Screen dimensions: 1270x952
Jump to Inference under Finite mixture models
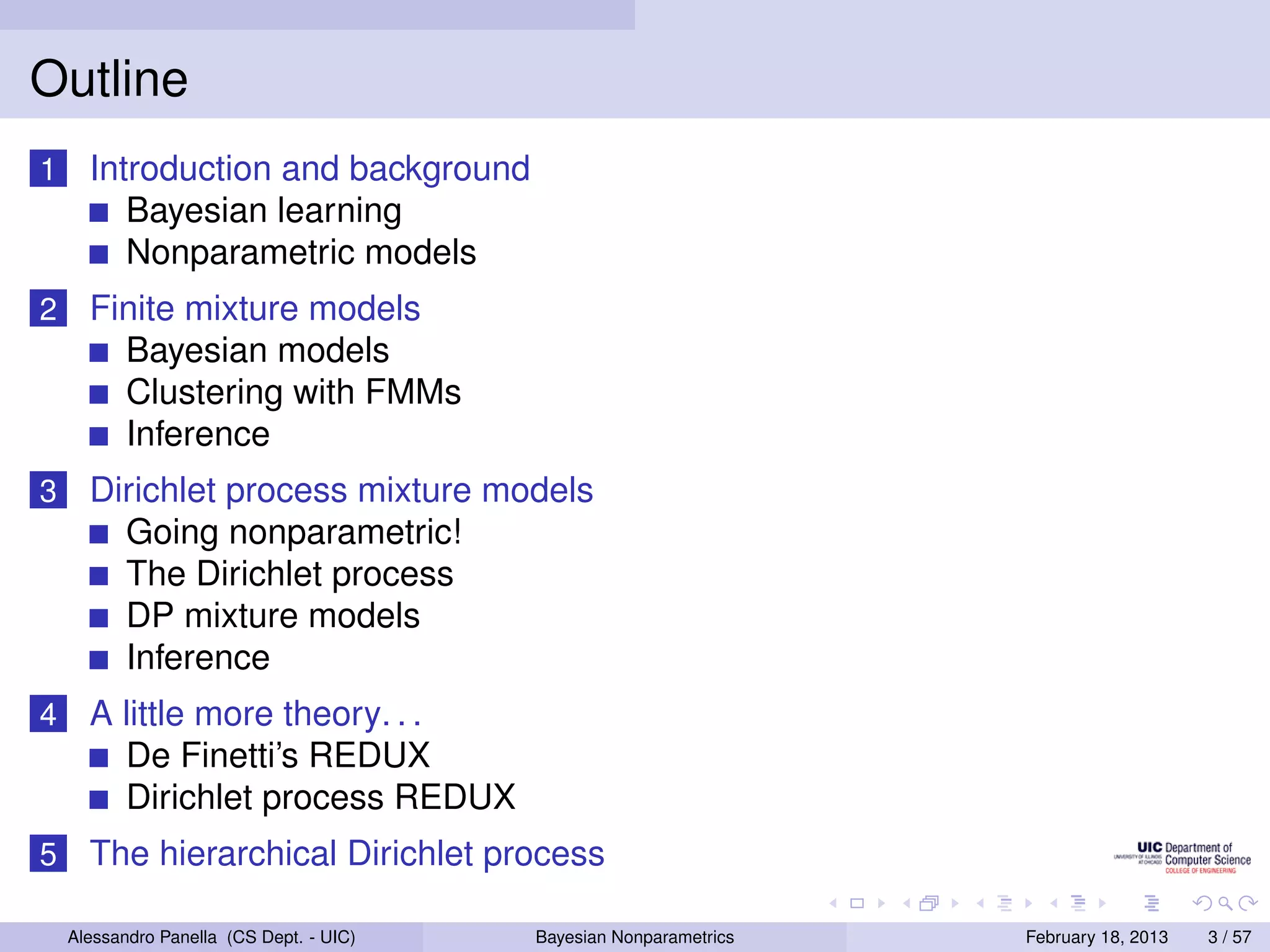pos(198,434)
